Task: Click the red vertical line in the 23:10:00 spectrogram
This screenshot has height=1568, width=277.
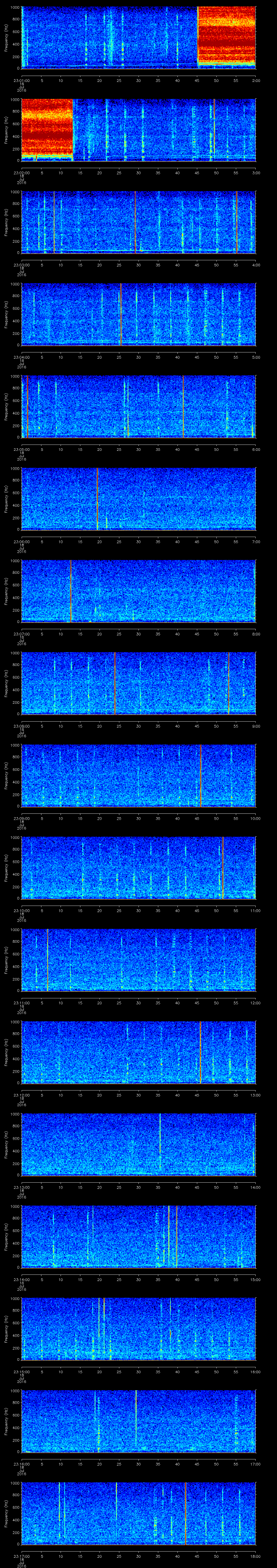Action: tap(223, 868)
